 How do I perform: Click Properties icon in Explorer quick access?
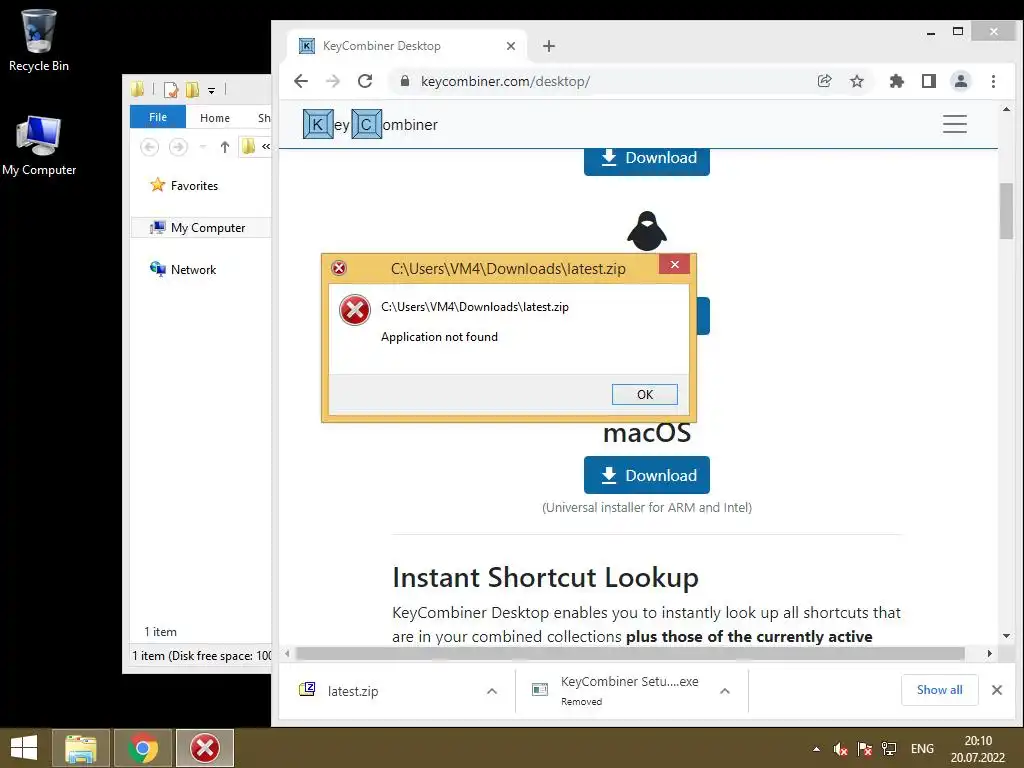coord(170,90)
